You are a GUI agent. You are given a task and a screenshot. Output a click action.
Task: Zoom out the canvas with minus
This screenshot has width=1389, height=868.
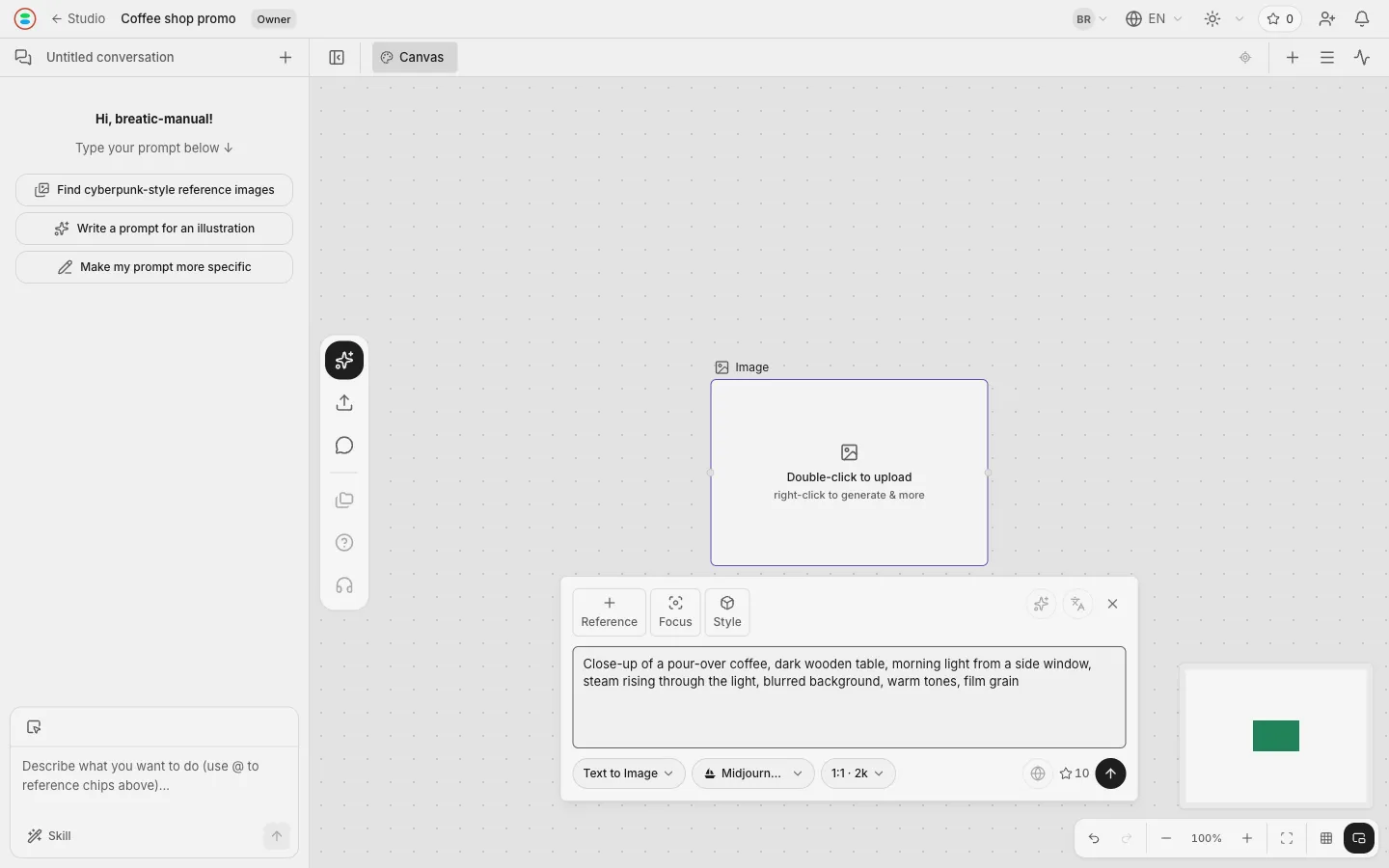[x=1166, y=838]
